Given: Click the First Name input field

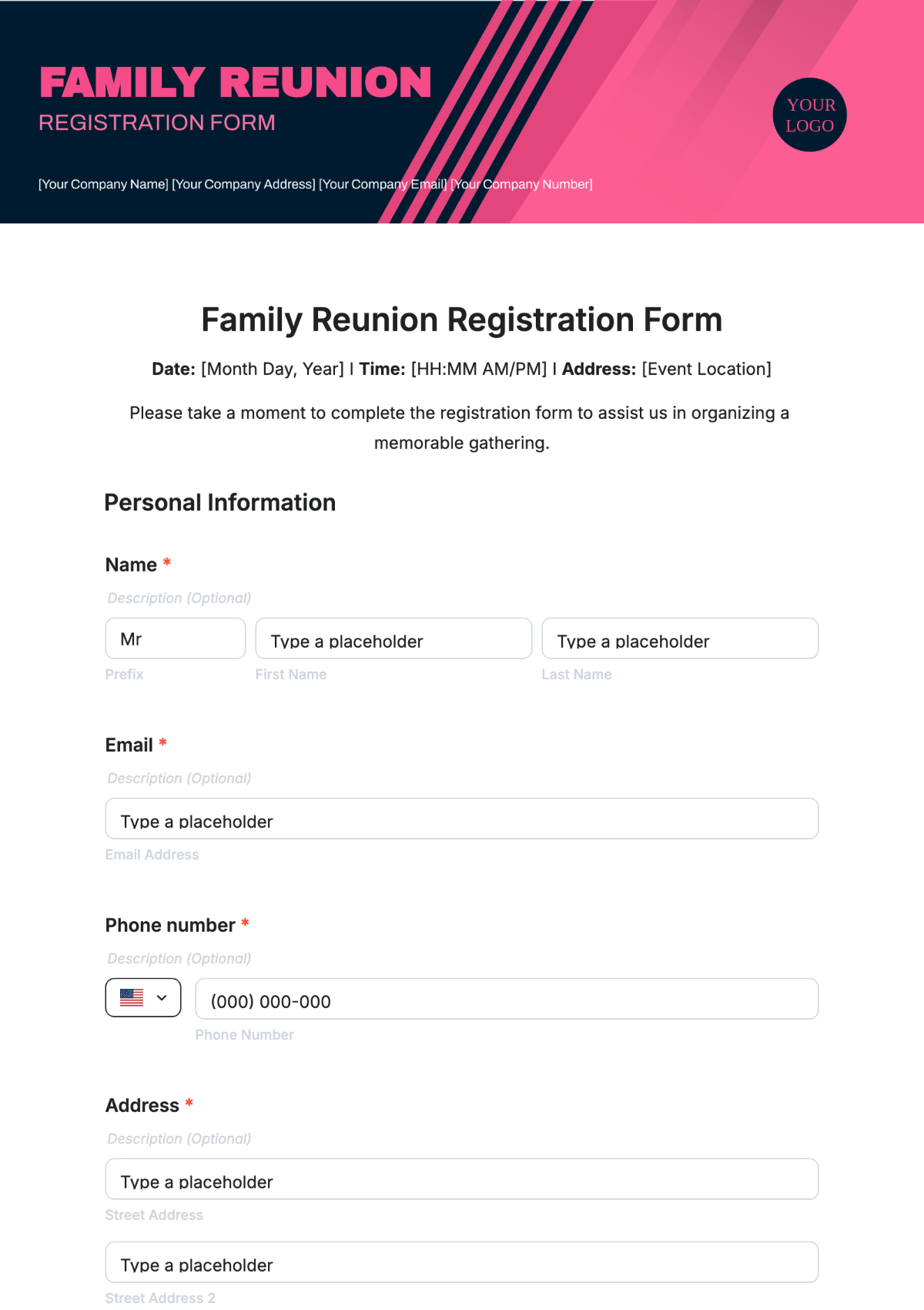Looking at the screenshot, I should [x=393, y=638].
